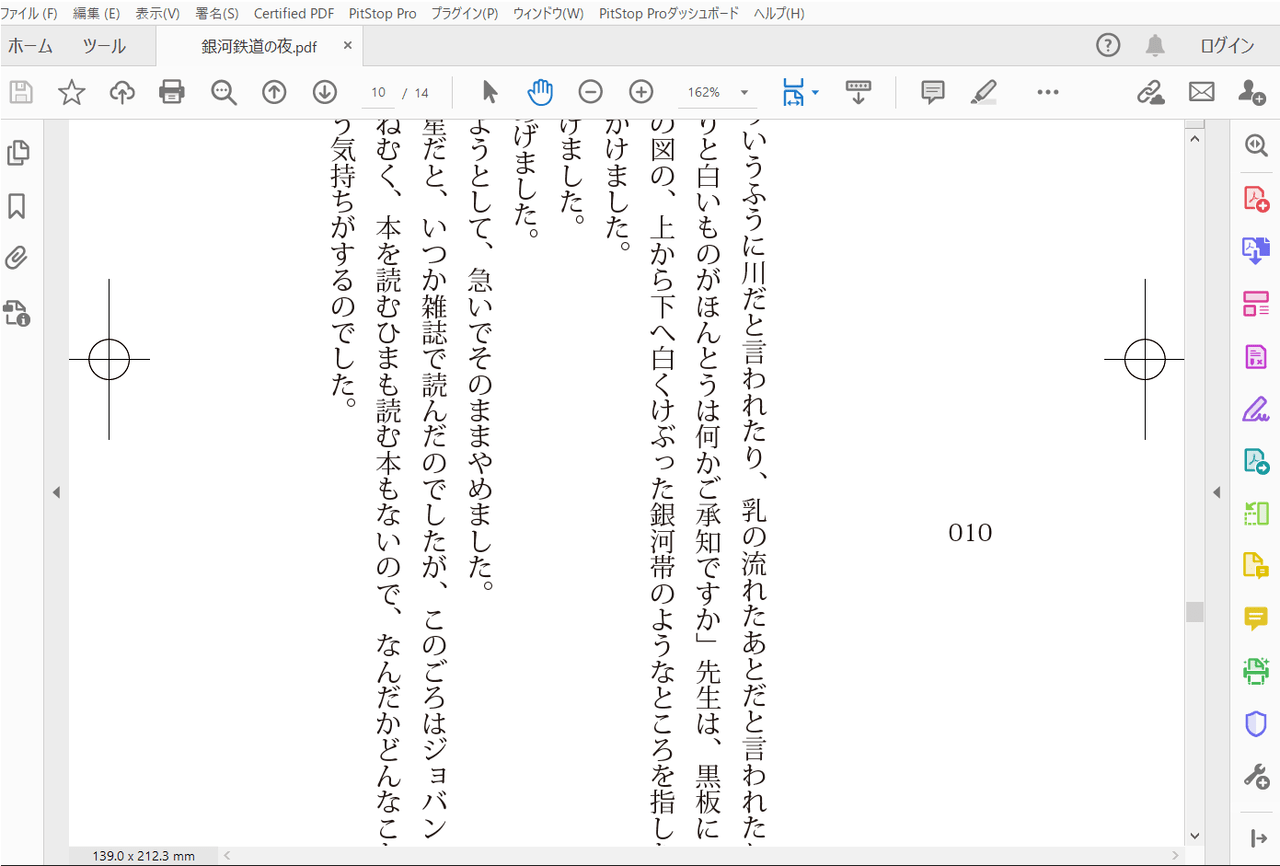Open the page thumbnails panel
This screenshot has height=866, width=1280.
click(17, 153)
